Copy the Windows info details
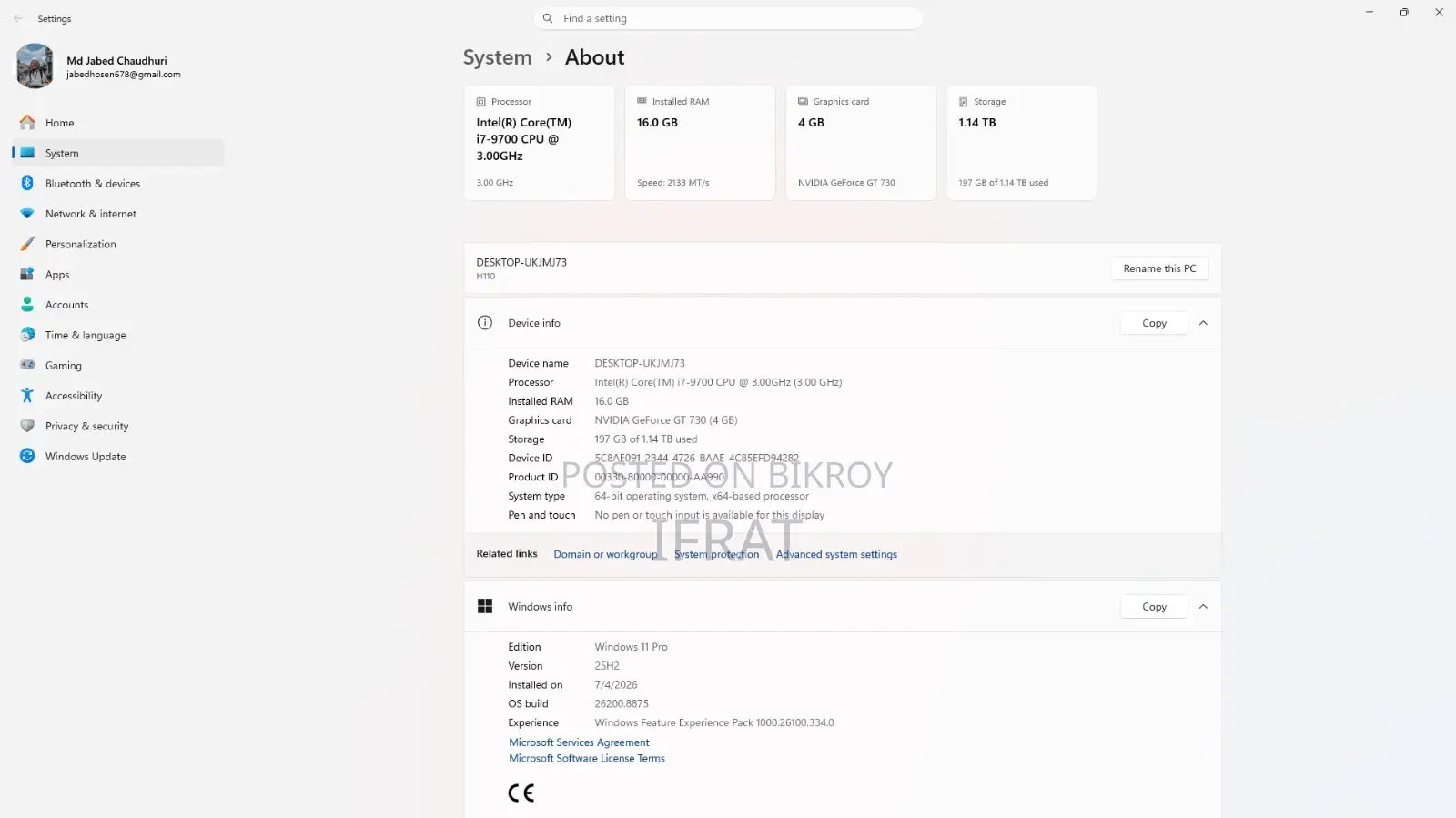Image resolution: width=1456 pixels, height=818 pixels. point(1154,607)
